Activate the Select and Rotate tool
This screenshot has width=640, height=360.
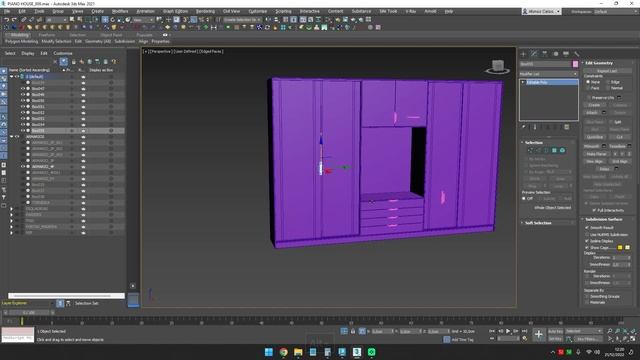click(113, 19)
